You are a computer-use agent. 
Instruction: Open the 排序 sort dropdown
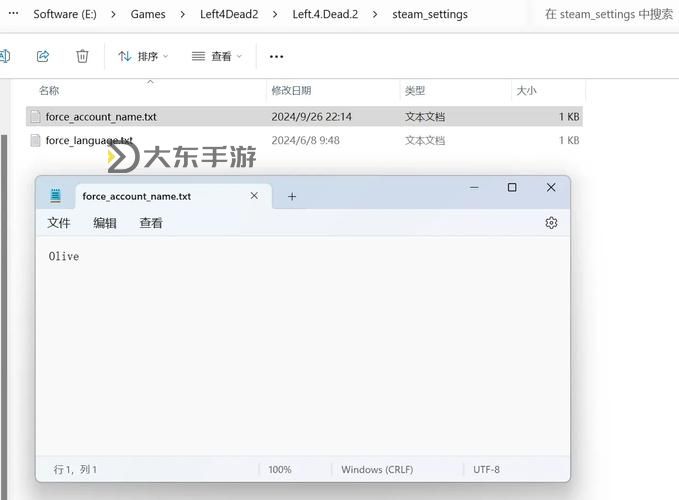[143, 56]
